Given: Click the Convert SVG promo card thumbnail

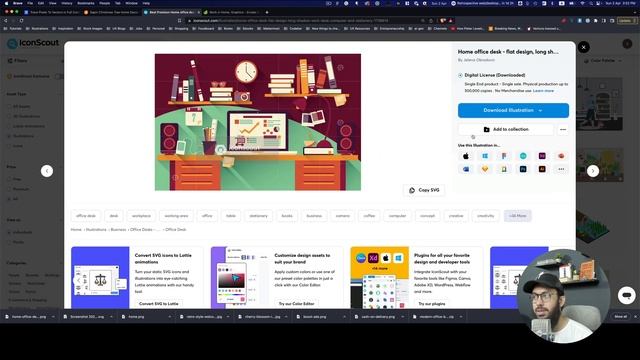Looking at the screenshot, I should pos(100,278).
